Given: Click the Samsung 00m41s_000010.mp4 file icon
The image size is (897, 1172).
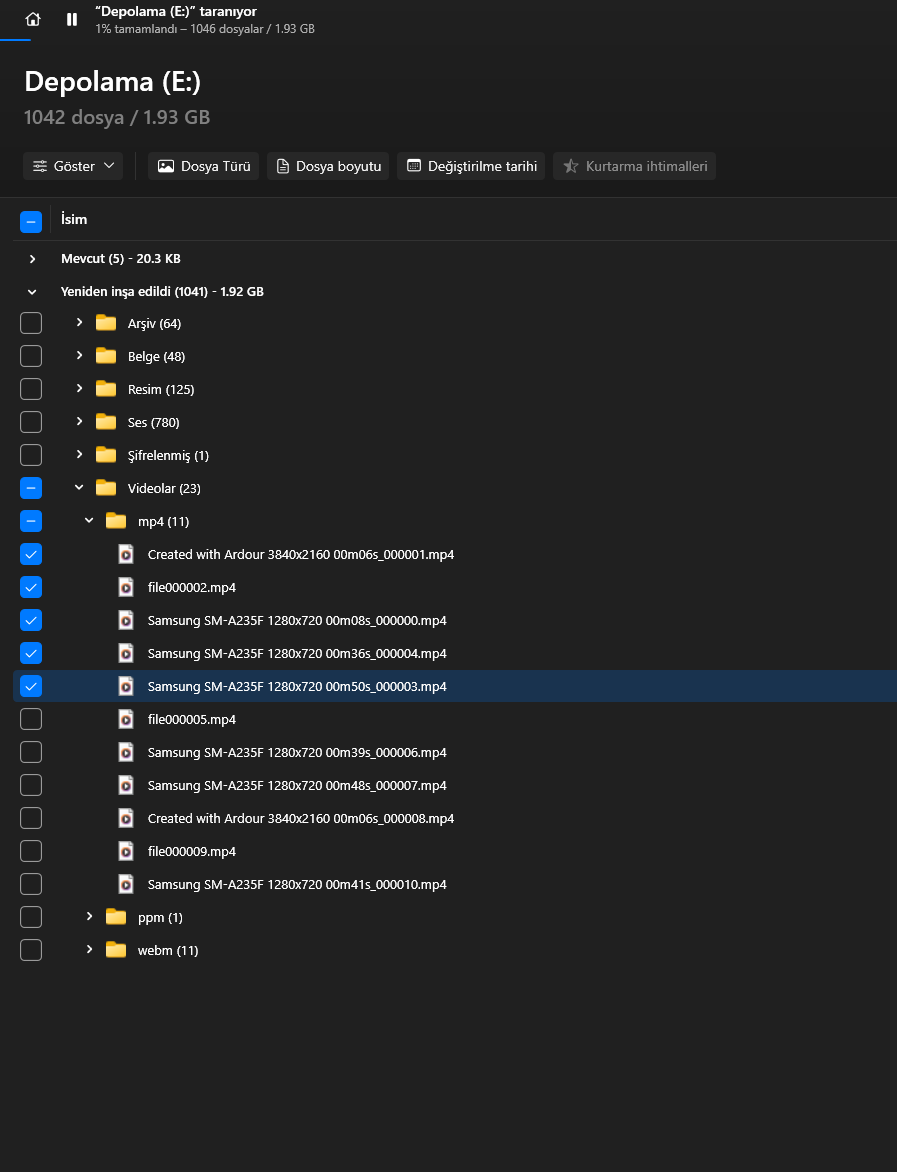Looking at the screenshot, I should 126,884.
